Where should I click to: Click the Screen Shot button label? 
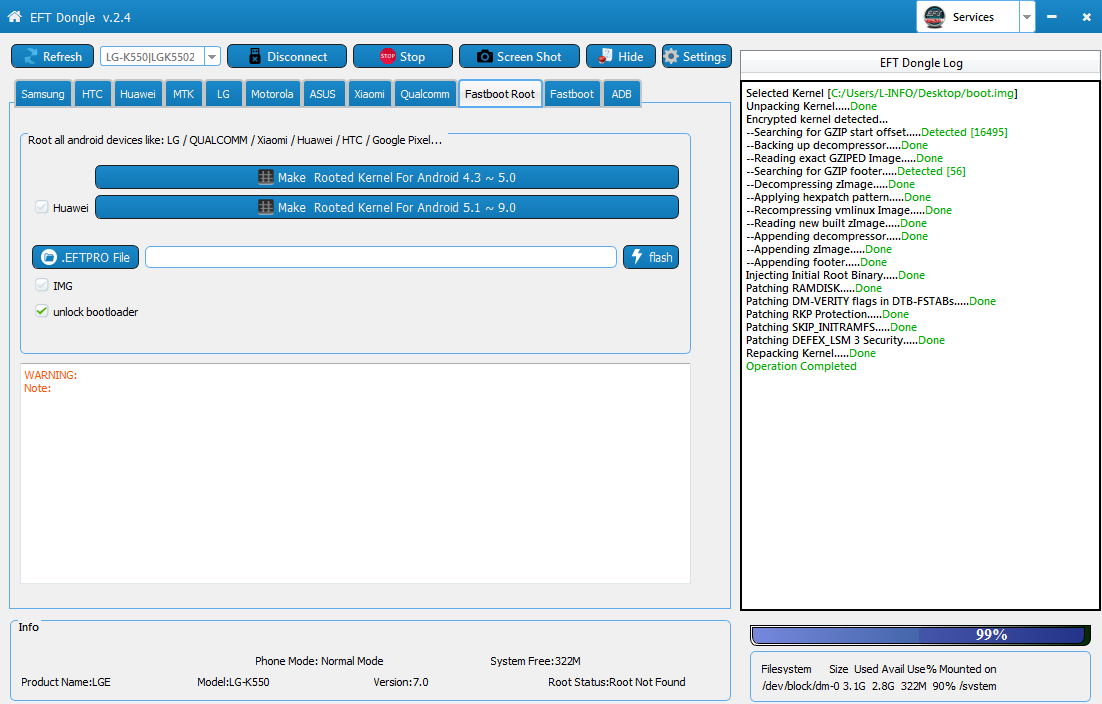pyautogui.click(x=529, y=57)
